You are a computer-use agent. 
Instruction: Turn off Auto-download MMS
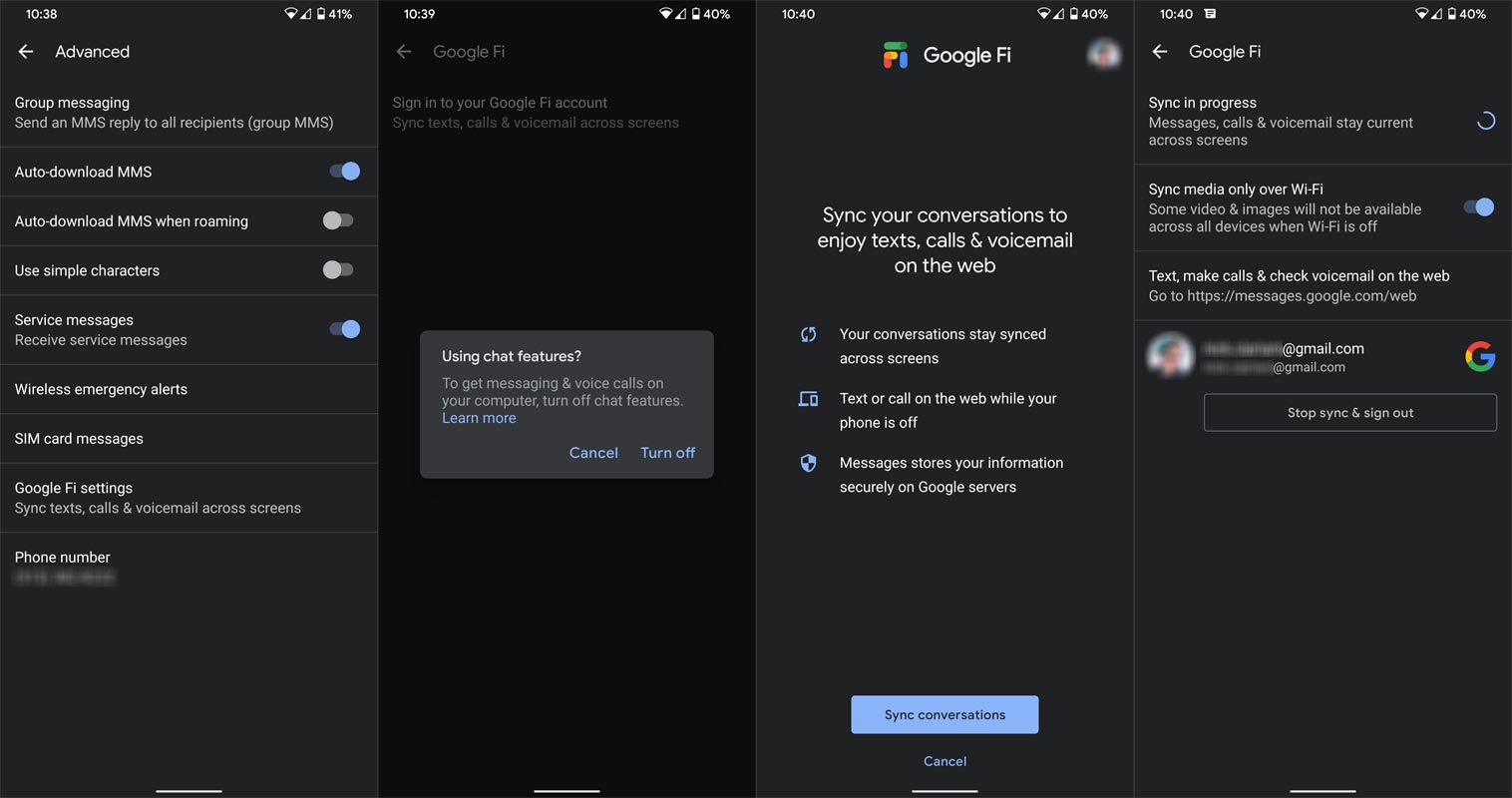pyautogui.click(x=344, y=172)
